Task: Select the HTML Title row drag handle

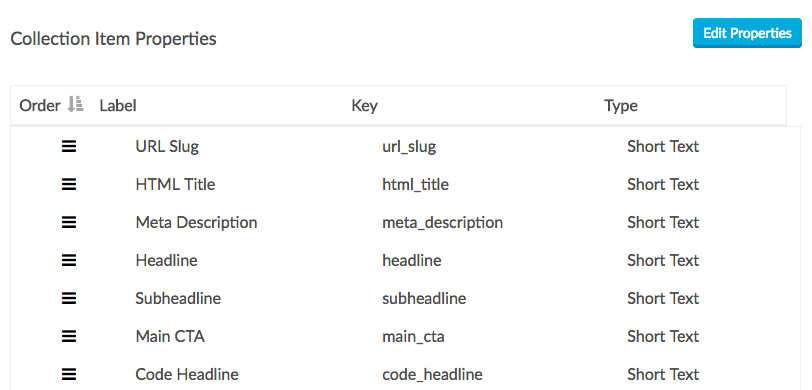Action: [69, 185]
